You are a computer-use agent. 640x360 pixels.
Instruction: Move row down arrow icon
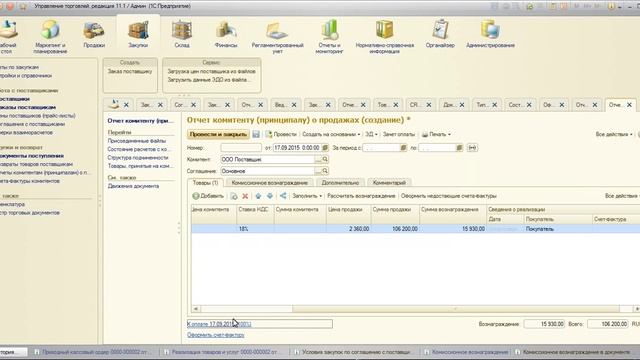click(270, 196)
